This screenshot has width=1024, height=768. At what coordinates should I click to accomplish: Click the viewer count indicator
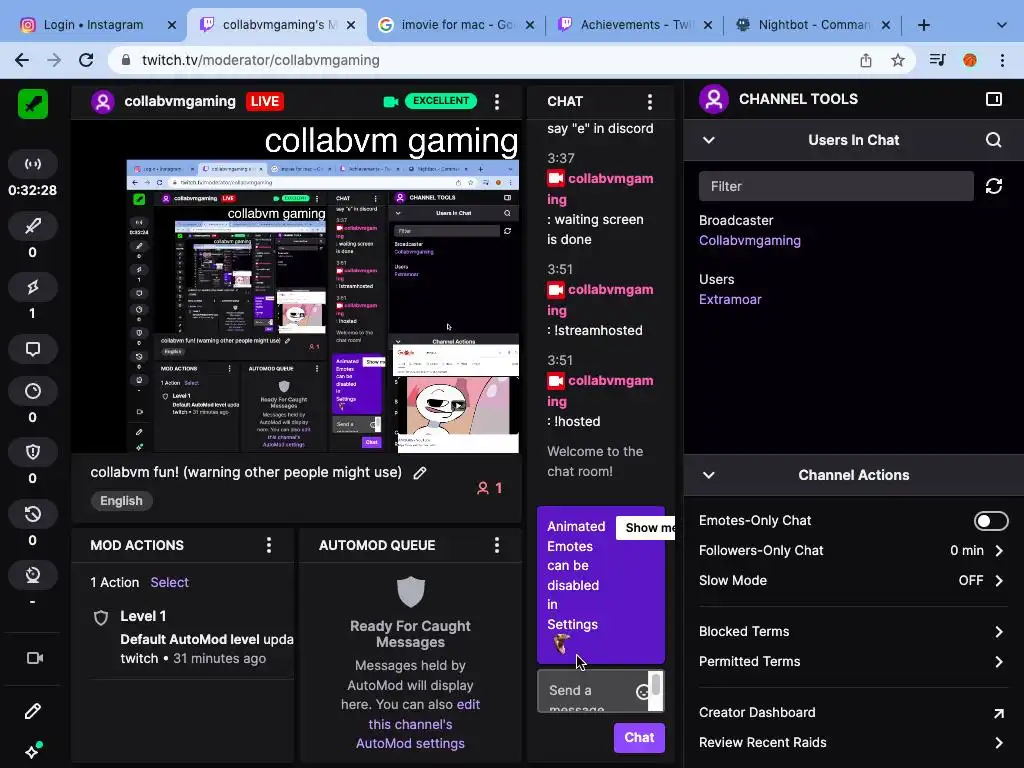490,488
